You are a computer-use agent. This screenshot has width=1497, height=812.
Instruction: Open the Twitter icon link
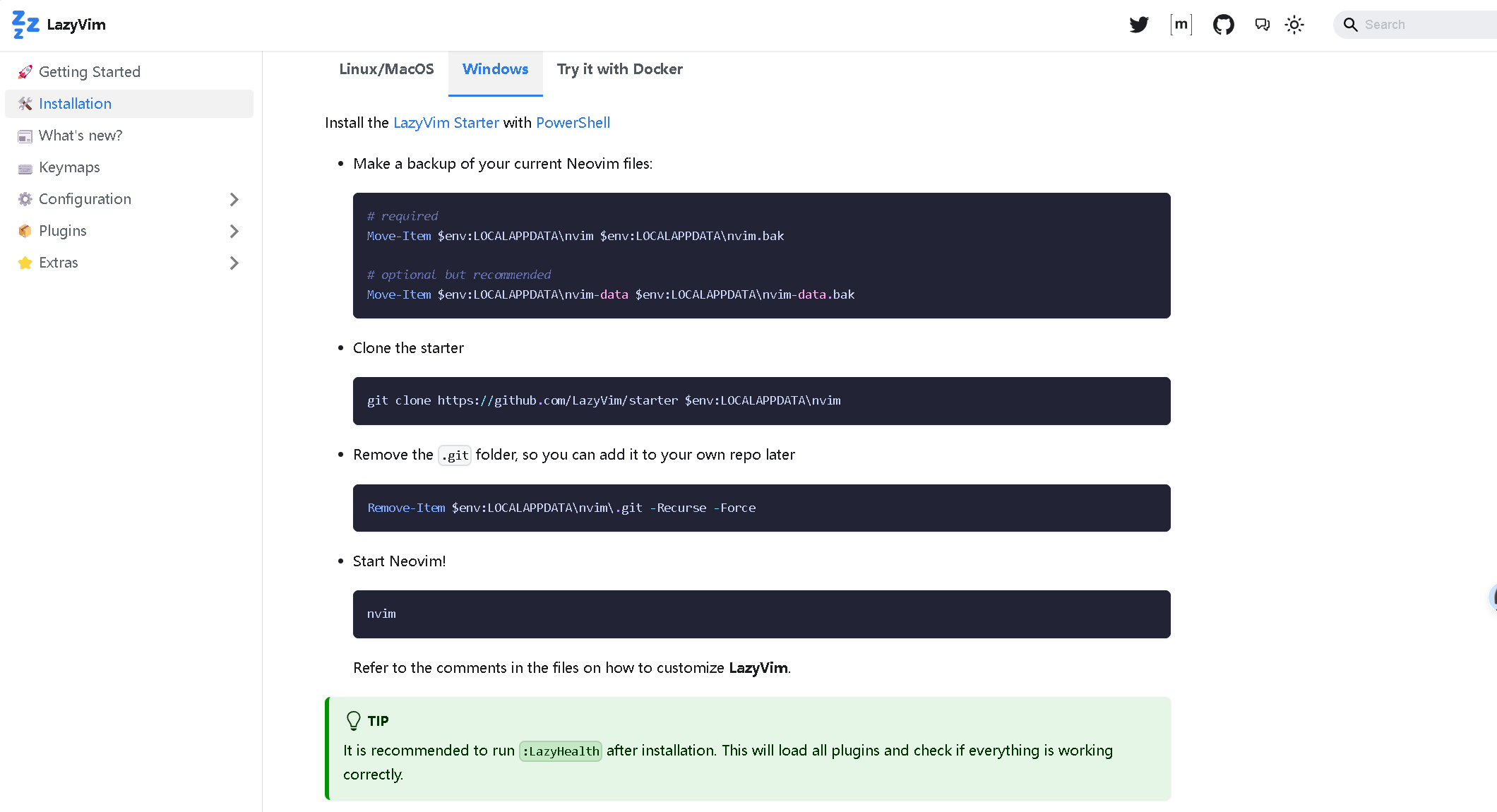pyautogui.click(x=1138, y=25)
